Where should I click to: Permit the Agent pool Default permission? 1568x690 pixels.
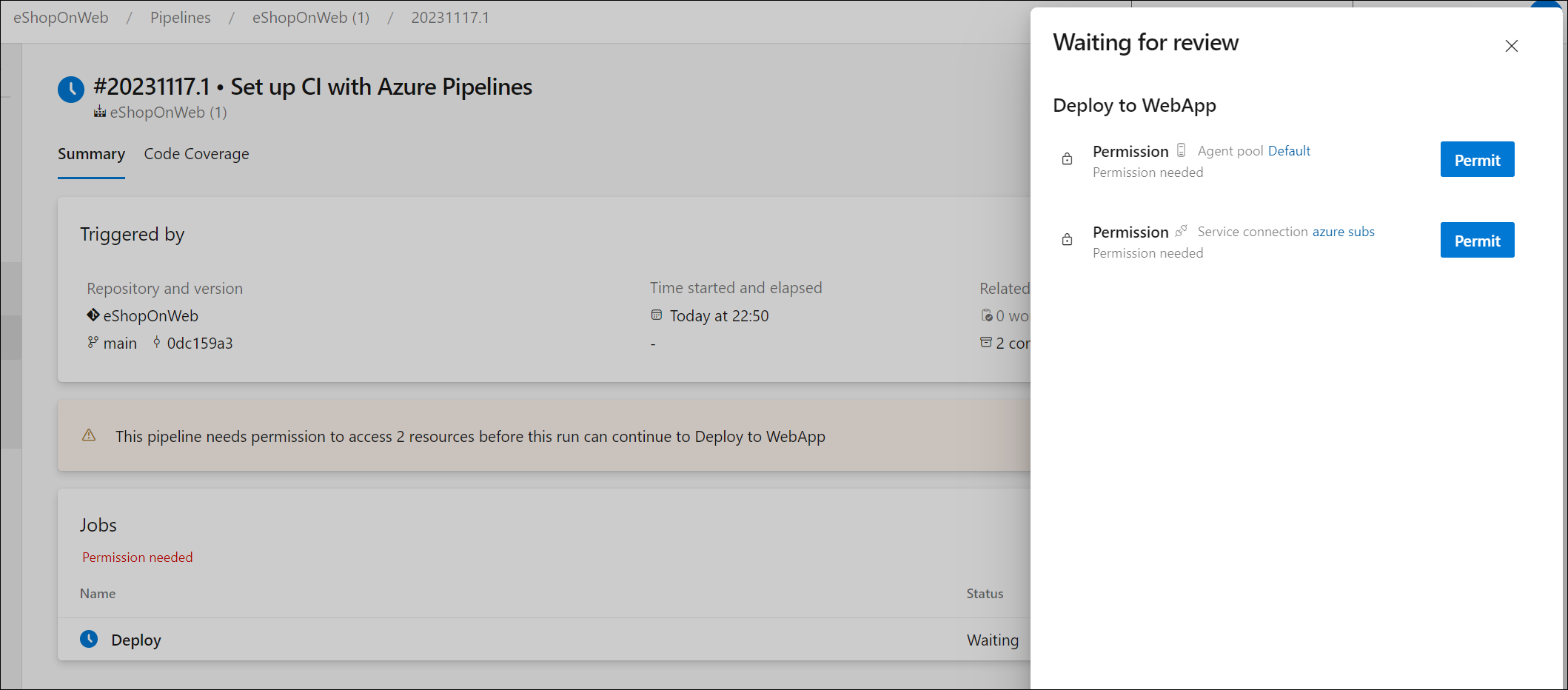coord(1477,159)
